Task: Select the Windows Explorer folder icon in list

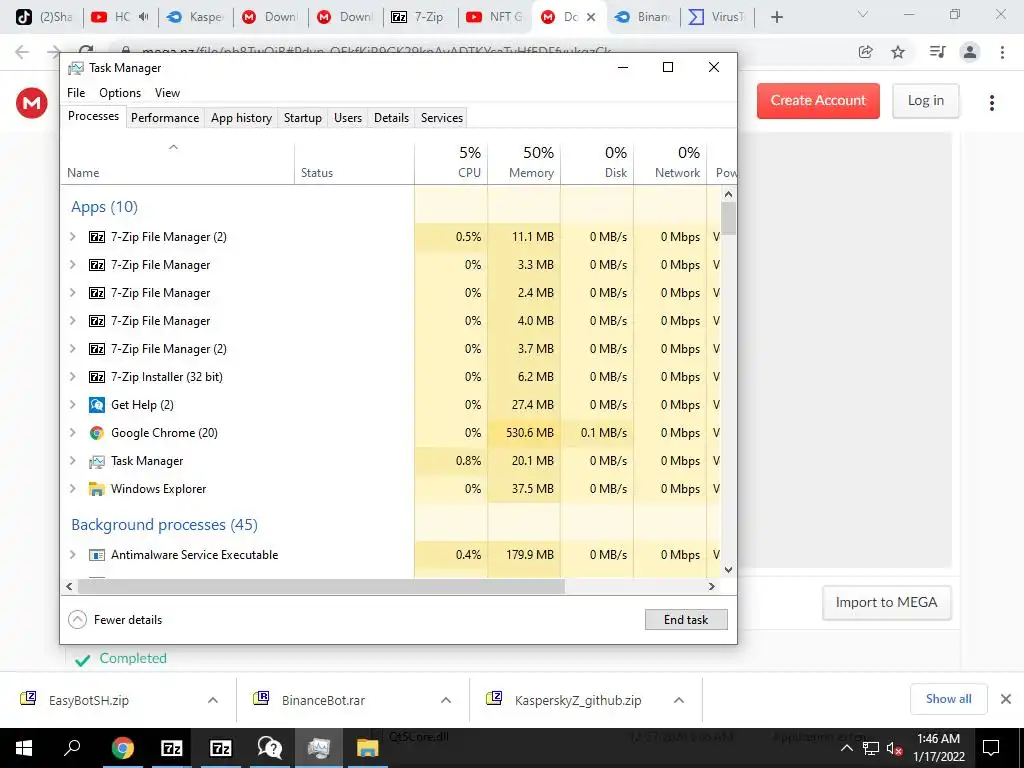Action: coord(97,489)
